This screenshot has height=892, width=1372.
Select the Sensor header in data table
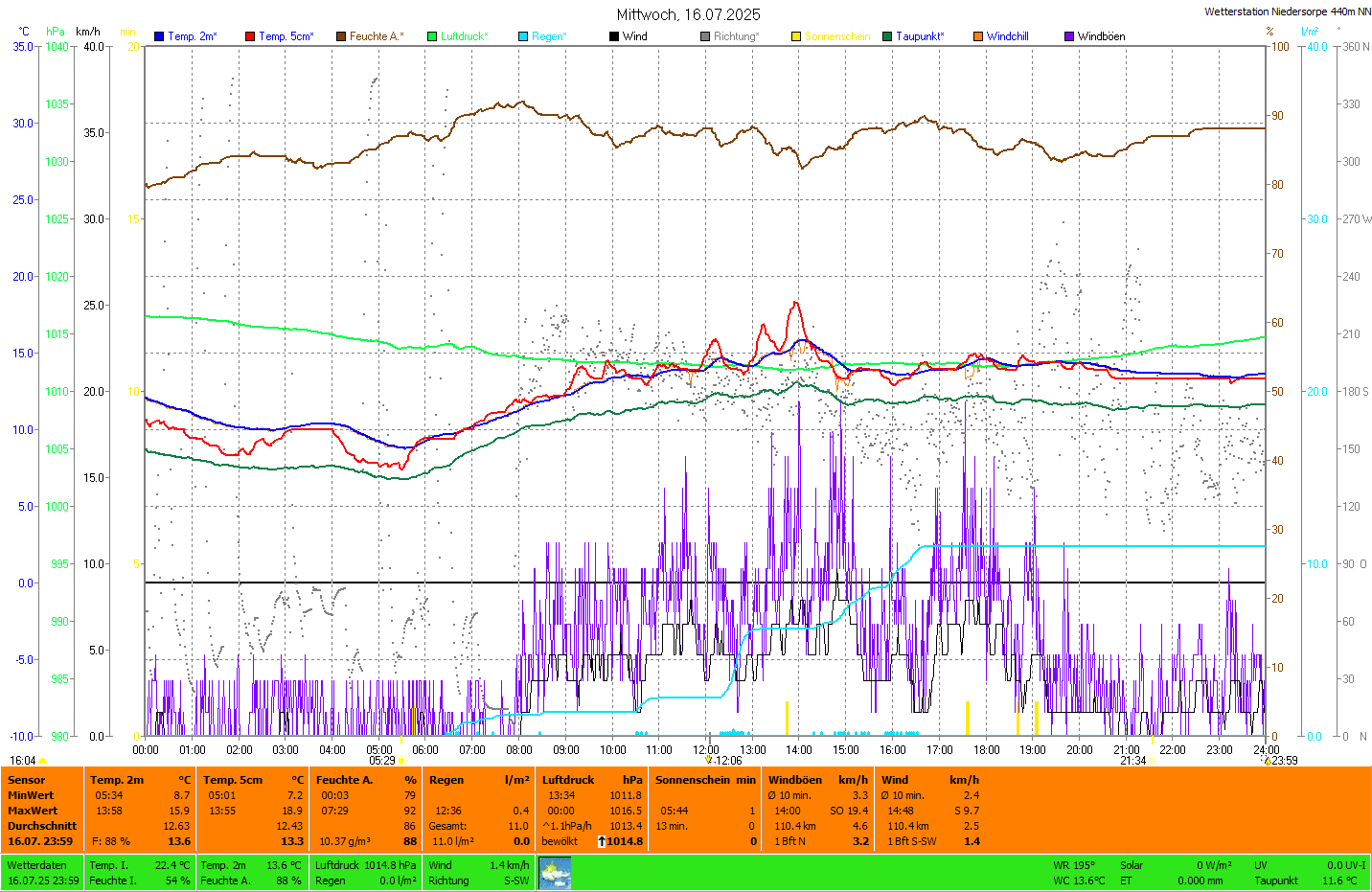pyautogui.click(x=27, y=780)
